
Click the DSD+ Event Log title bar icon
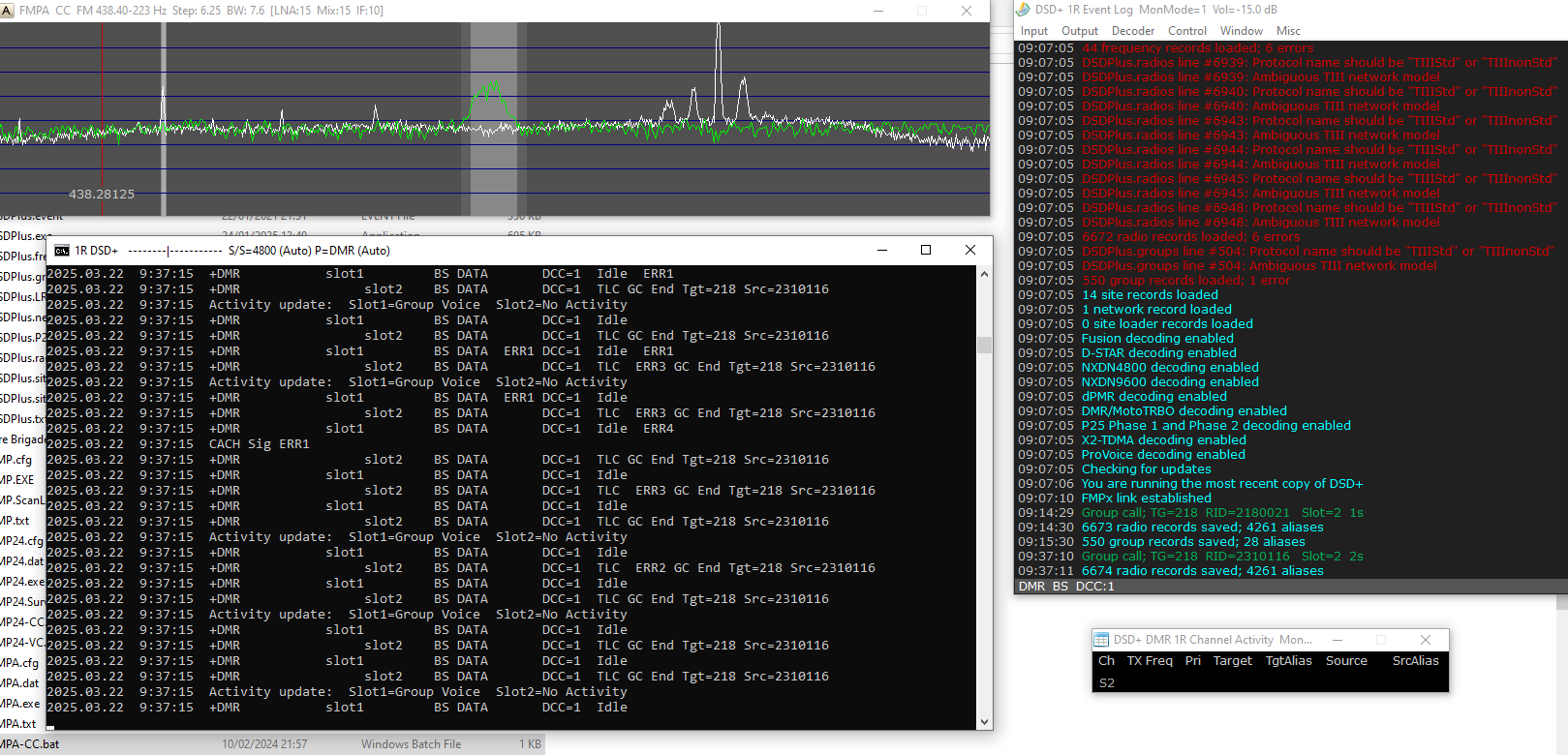tap(1023, 10)
